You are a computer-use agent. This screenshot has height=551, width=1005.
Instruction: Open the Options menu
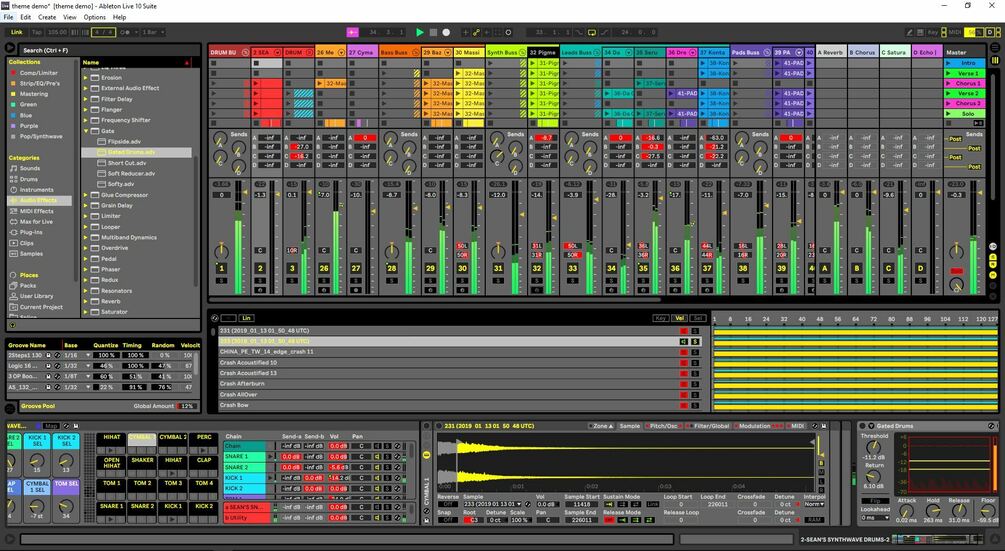[x=95, y=17]
